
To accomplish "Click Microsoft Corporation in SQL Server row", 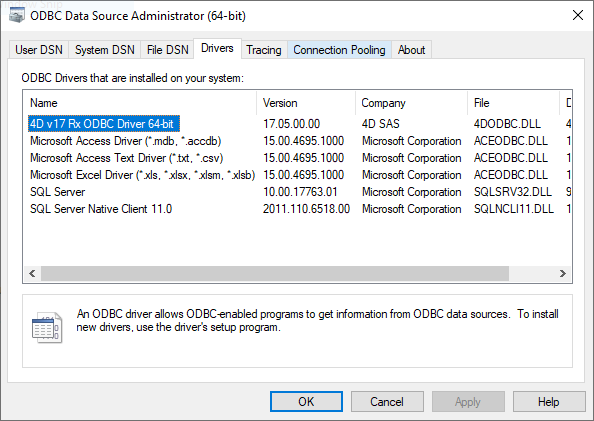I will point(411,192).
